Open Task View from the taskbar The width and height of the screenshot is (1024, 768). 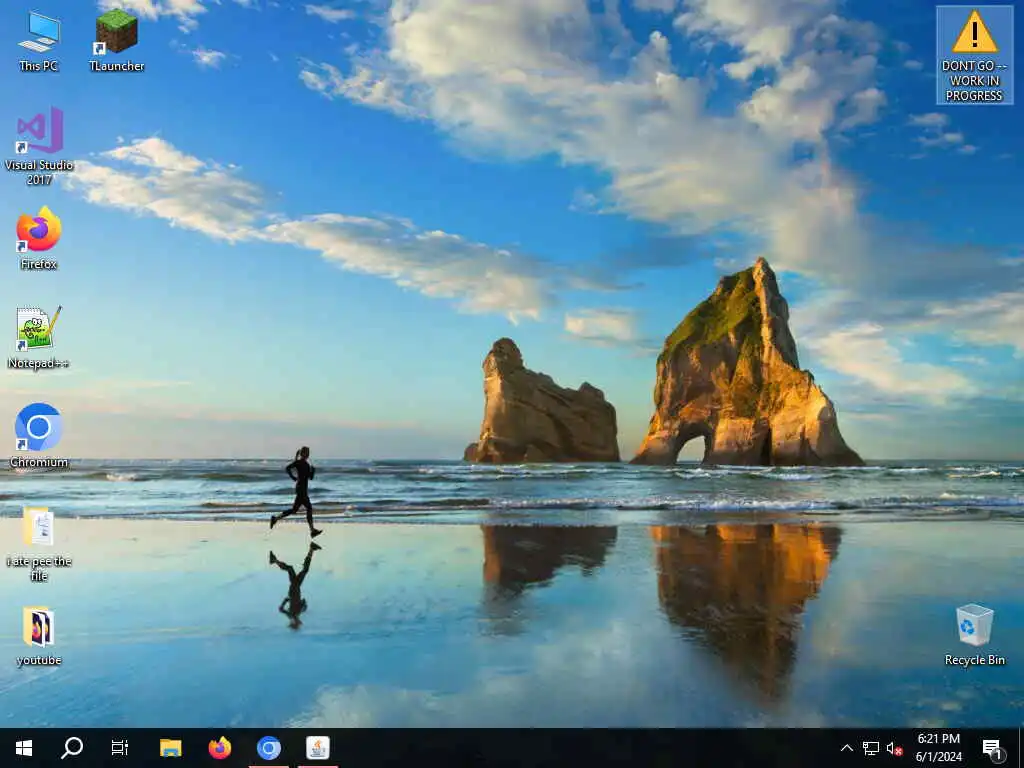pyautogui.click(x=120, y=748)
